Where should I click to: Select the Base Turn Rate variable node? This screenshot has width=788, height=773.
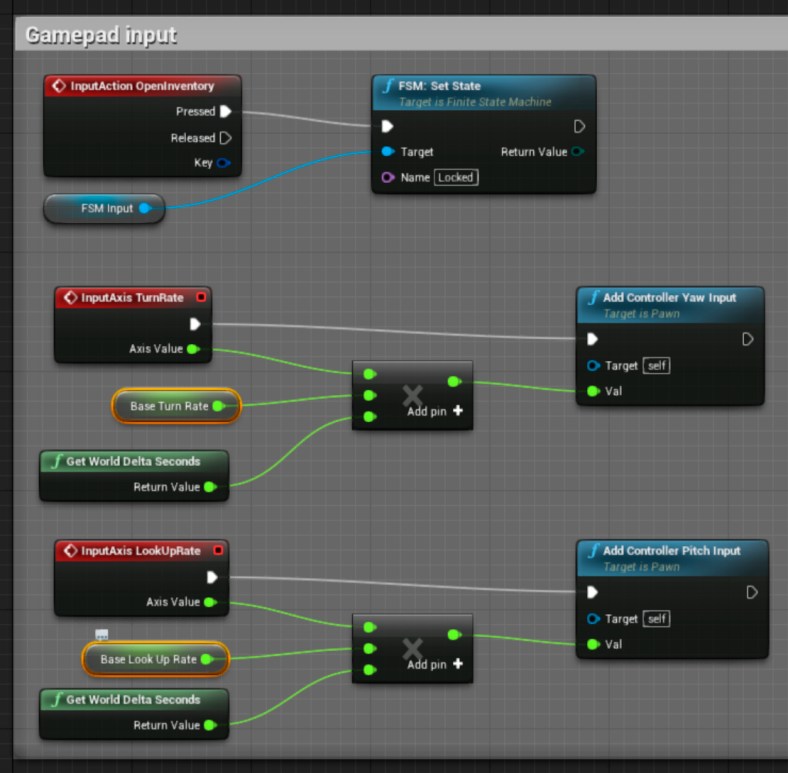(168, 406)
